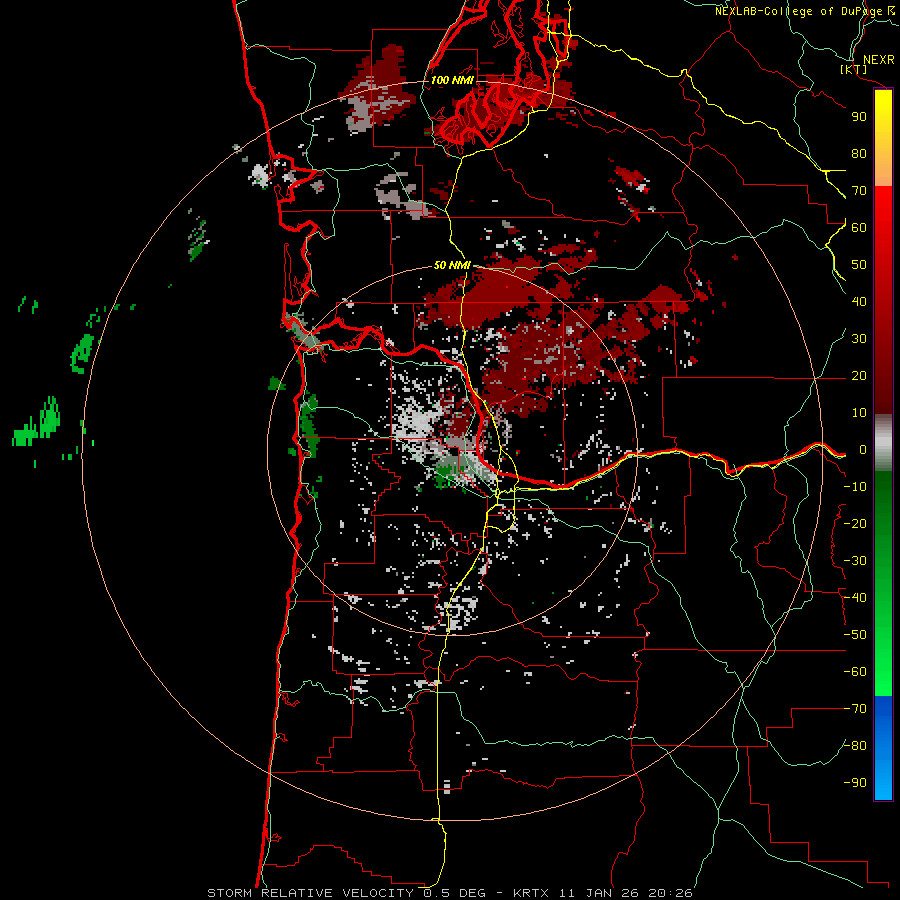The width and height of the screenshot is (900, 900).
Task: Click the 70 value on velocity scale
Action: coord(859,191)
